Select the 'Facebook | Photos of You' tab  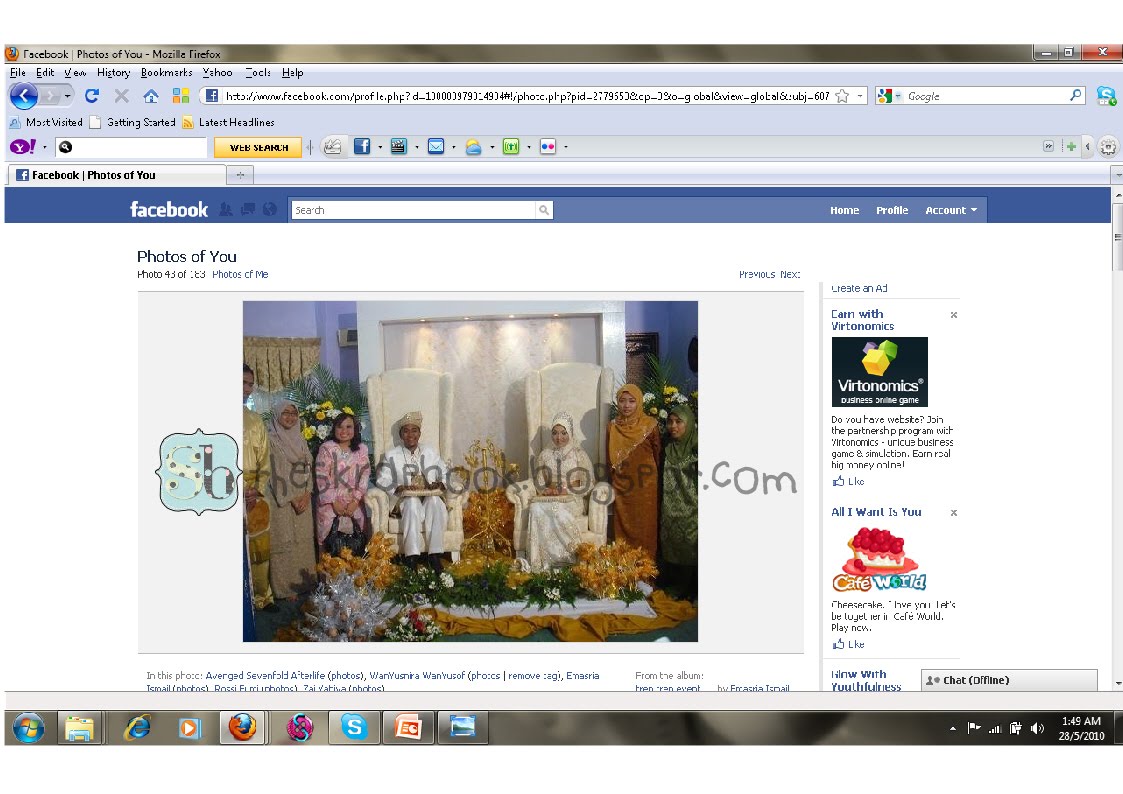pyautogui.click(x=117, y=175)
